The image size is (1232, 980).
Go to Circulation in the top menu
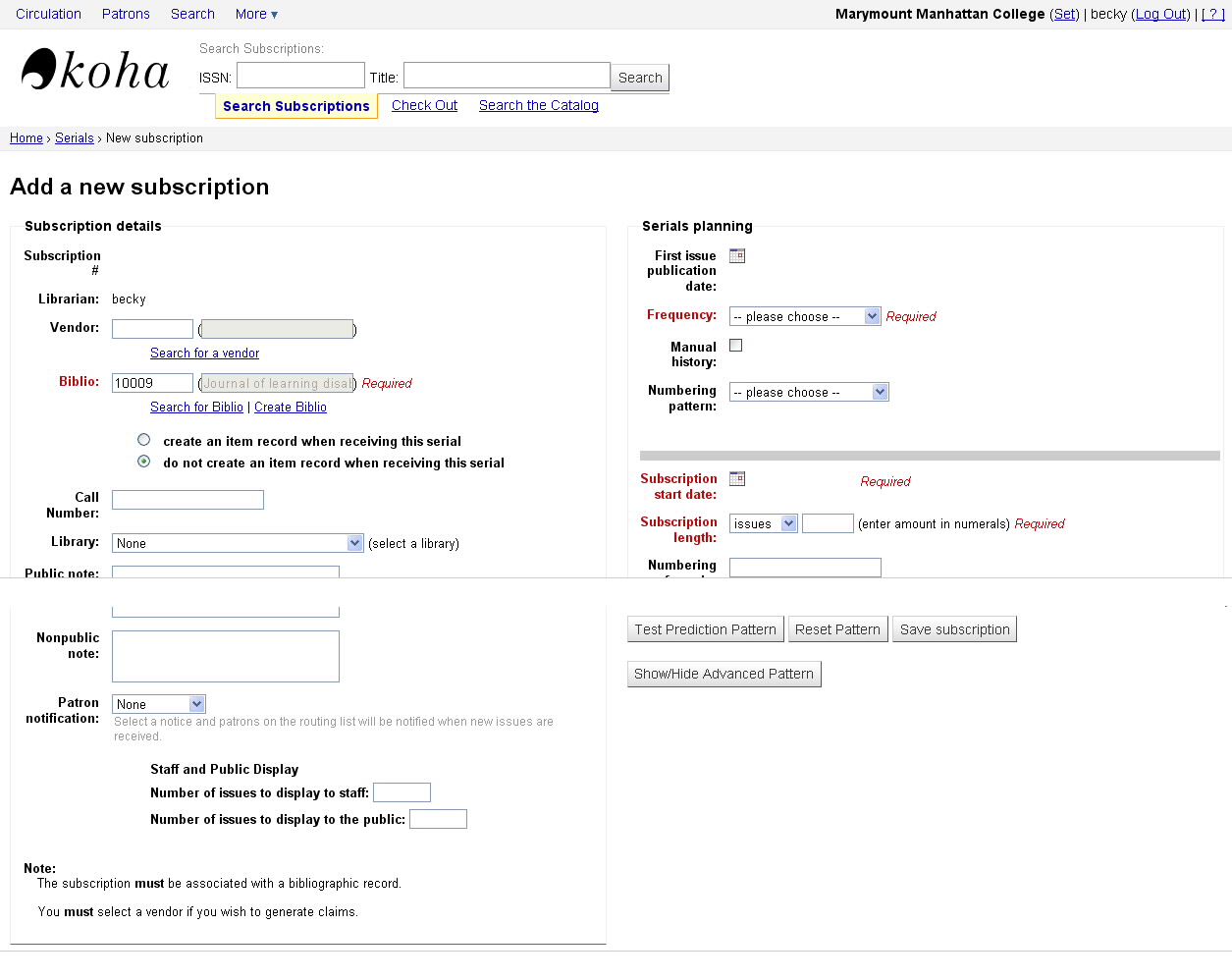(48, 14)
